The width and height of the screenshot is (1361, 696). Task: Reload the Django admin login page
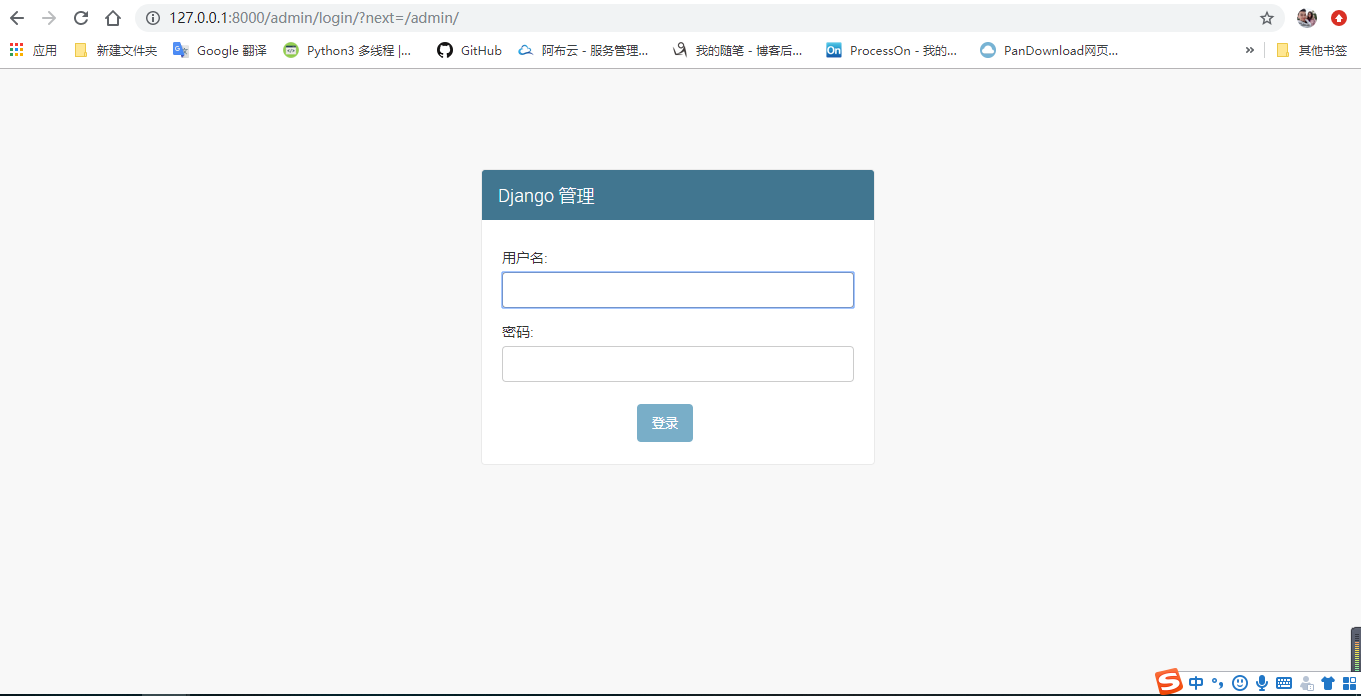81,18
